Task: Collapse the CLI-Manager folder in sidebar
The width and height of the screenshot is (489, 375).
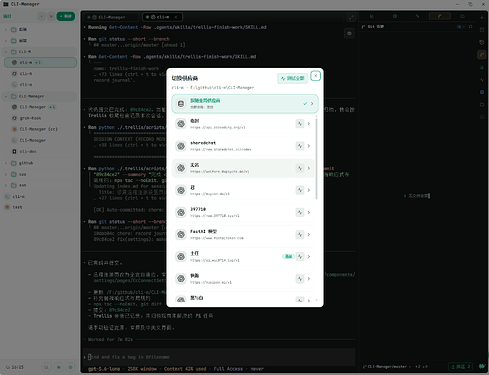Action: [x=6, y=96]
